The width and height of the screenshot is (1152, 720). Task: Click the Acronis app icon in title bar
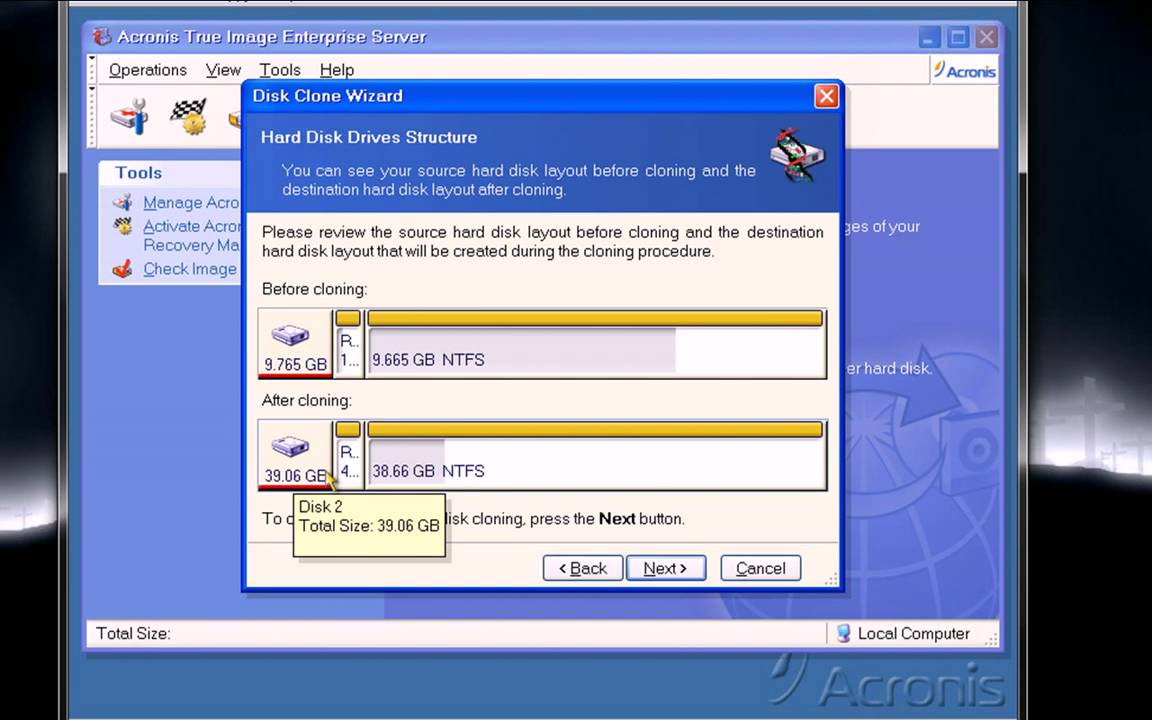click(102, 37)
